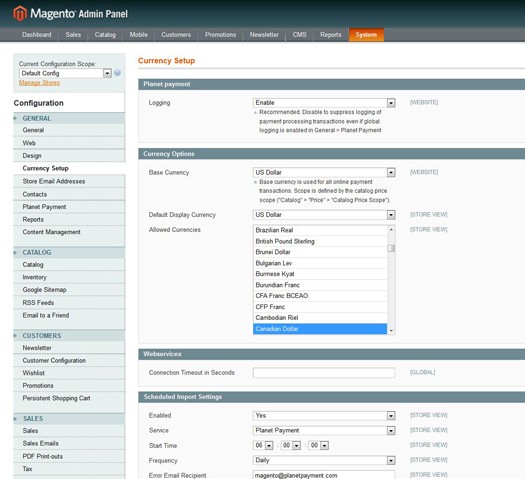525x479 pixels.
Task: Go to Store Email Addresses settings
Action: pyautogui.click(x=69, y=181)
